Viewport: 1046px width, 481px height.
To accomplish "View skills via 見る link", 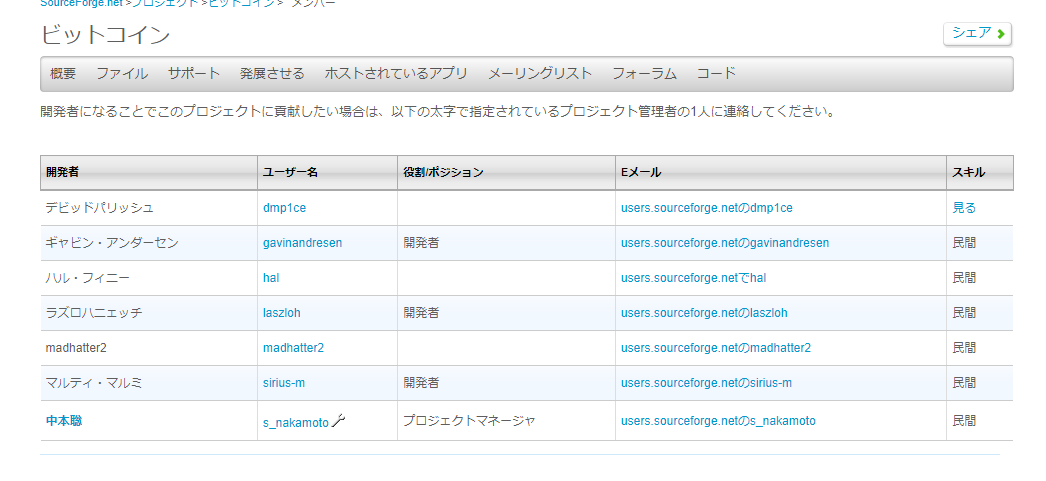I will point(964,208).
